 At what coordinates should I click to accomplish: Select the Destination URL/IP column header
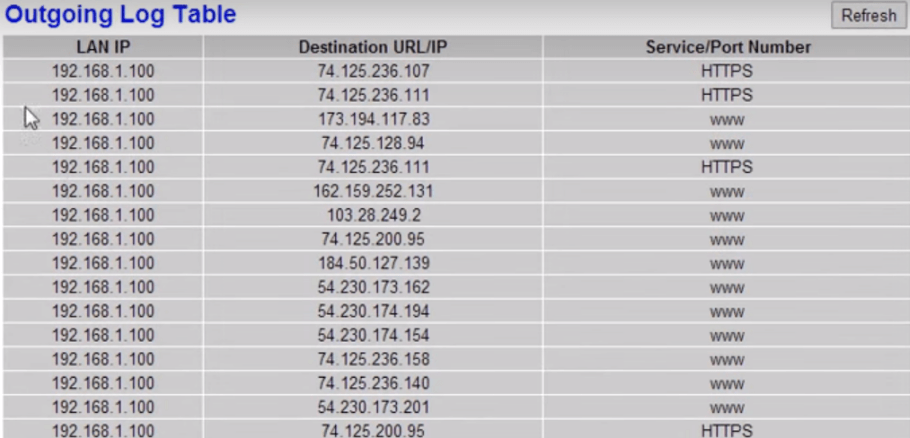click(x=373, y=47)
